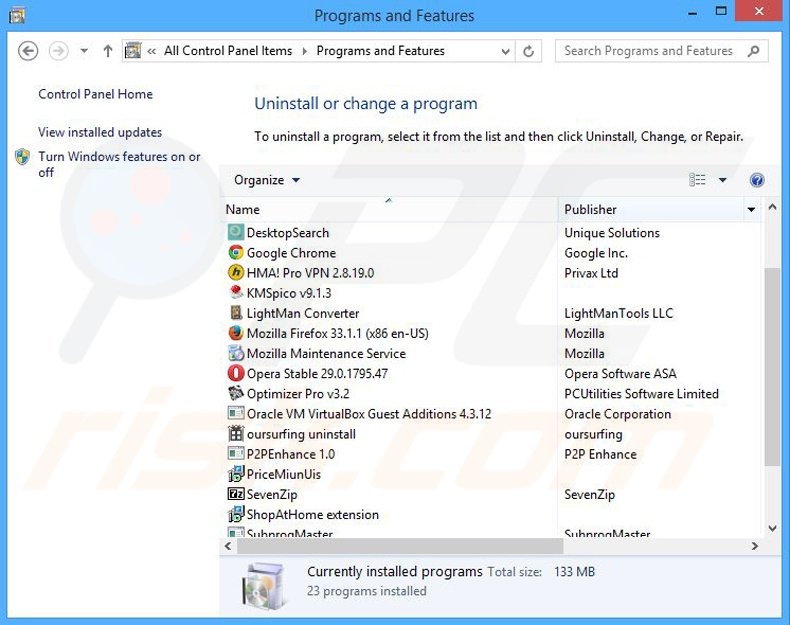Click the title bar window icon
The width and height of the screenshot is (790, 625).
17,15
